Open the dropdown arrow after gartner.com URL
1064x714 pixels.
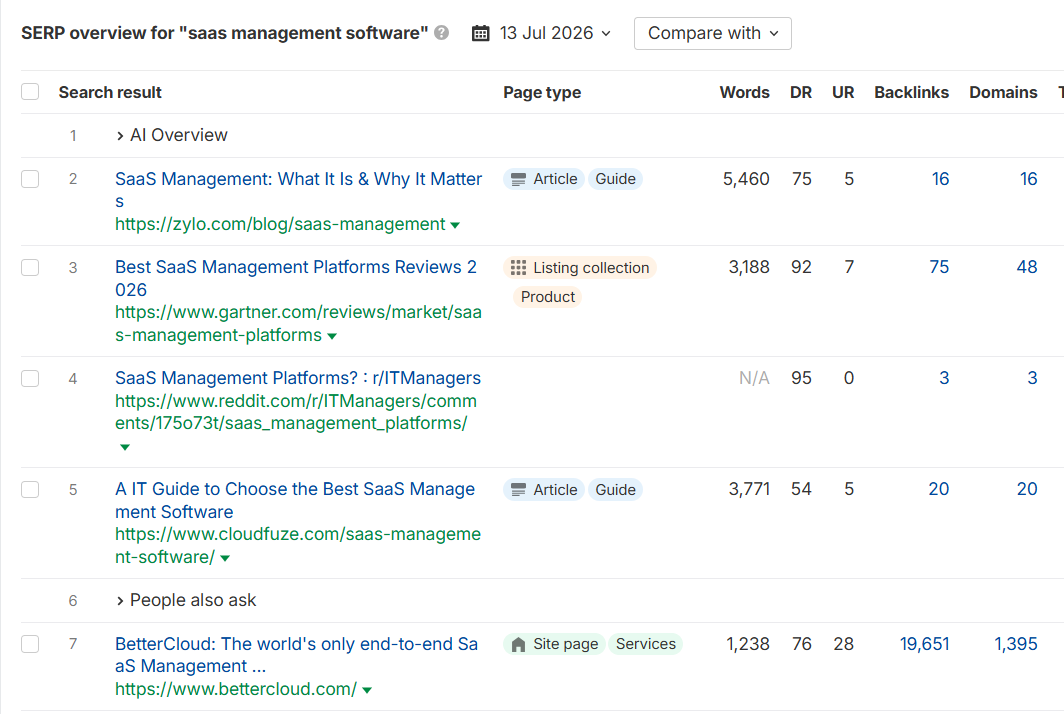[x=332, y=336]
